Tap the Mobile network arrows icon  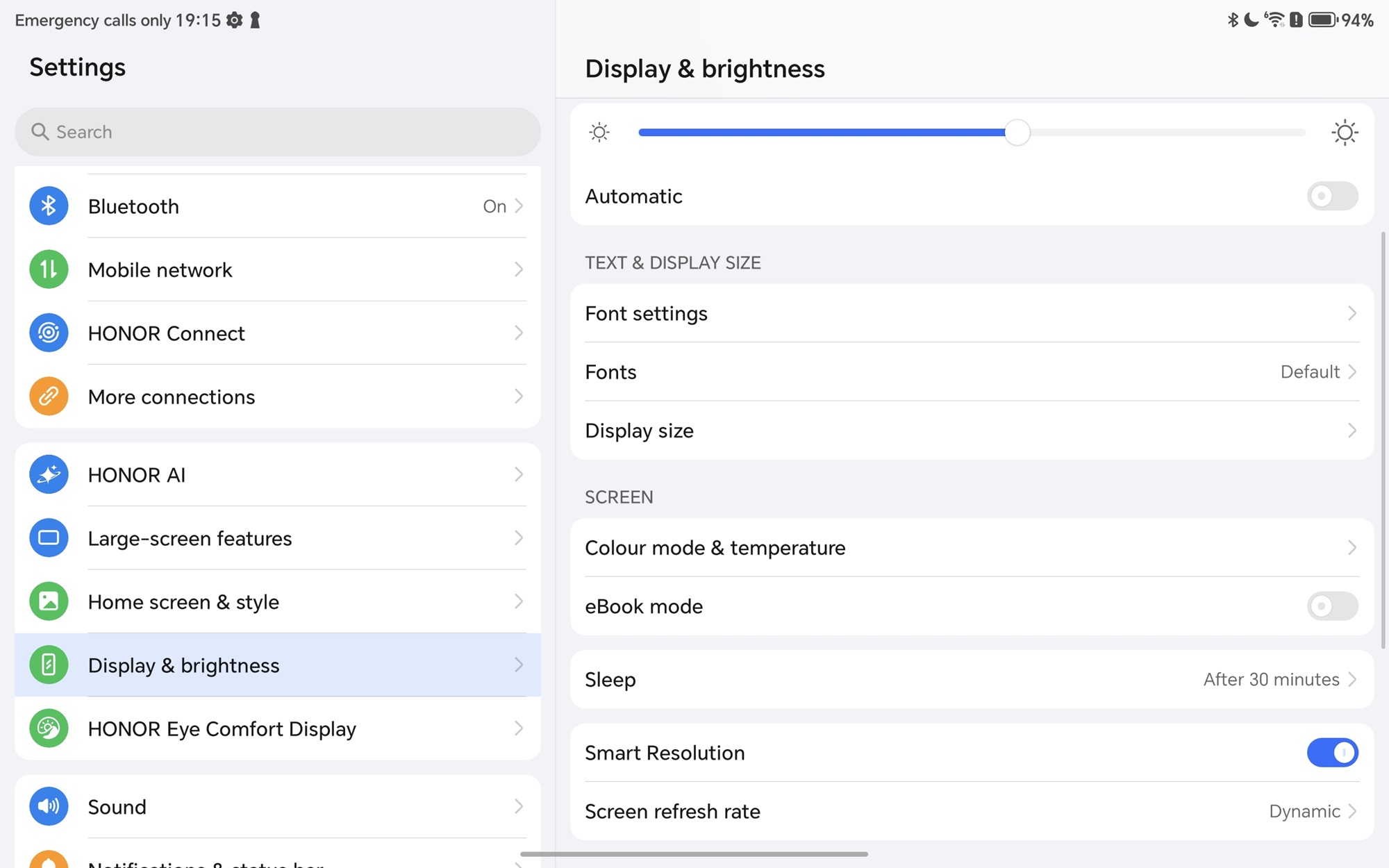49,269
